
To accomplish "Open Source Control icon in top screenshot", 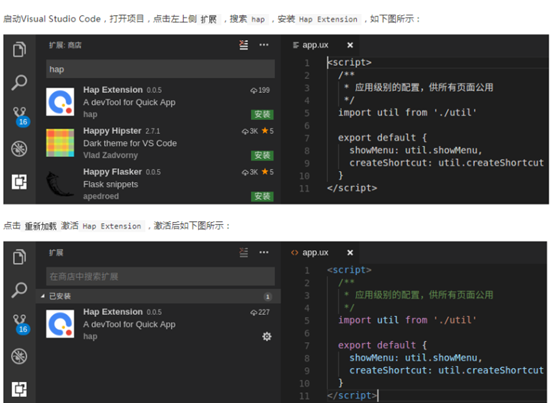I will 19,113.
